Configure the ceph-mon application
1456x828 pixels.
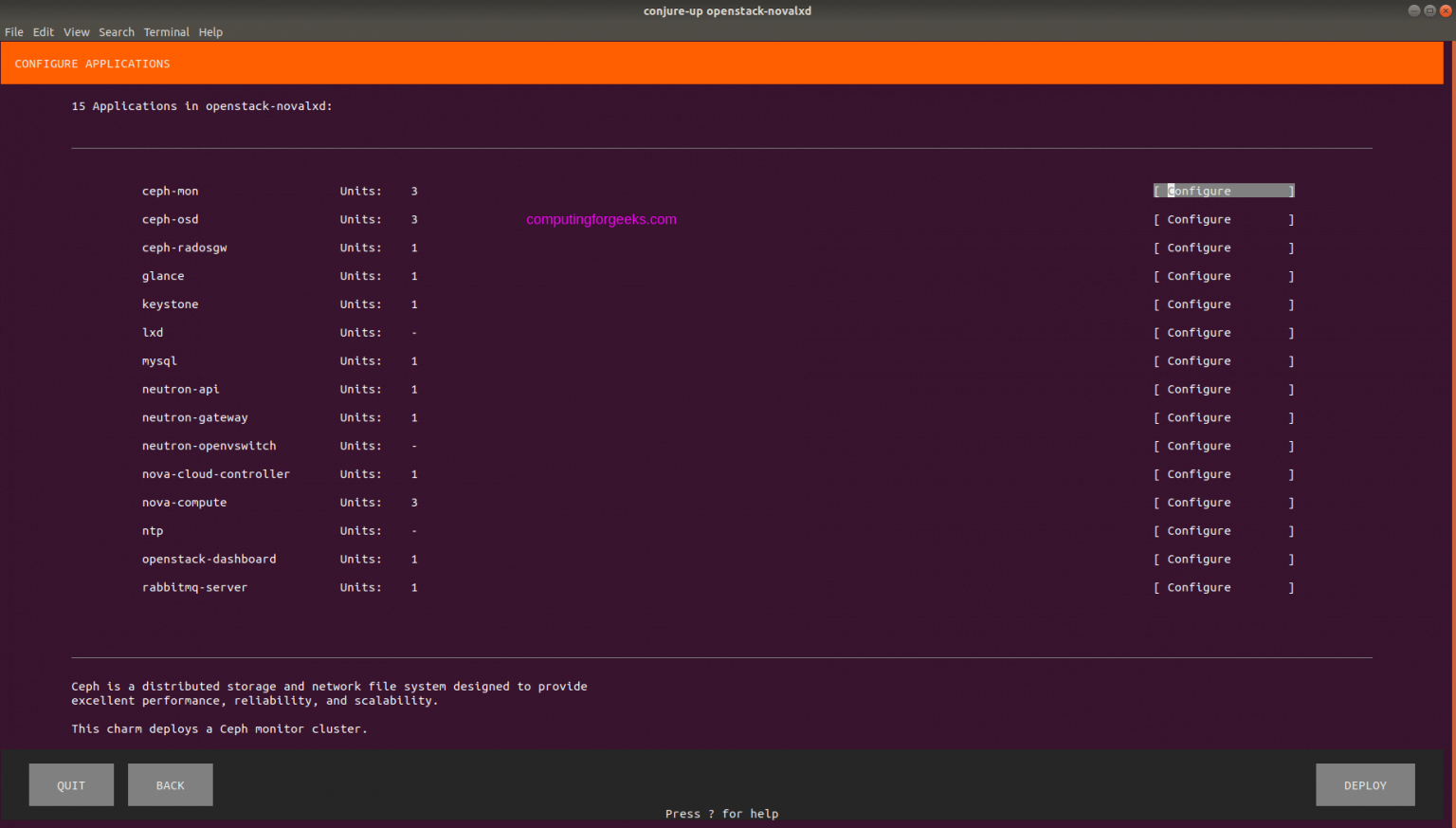(x=1223, y=191)
